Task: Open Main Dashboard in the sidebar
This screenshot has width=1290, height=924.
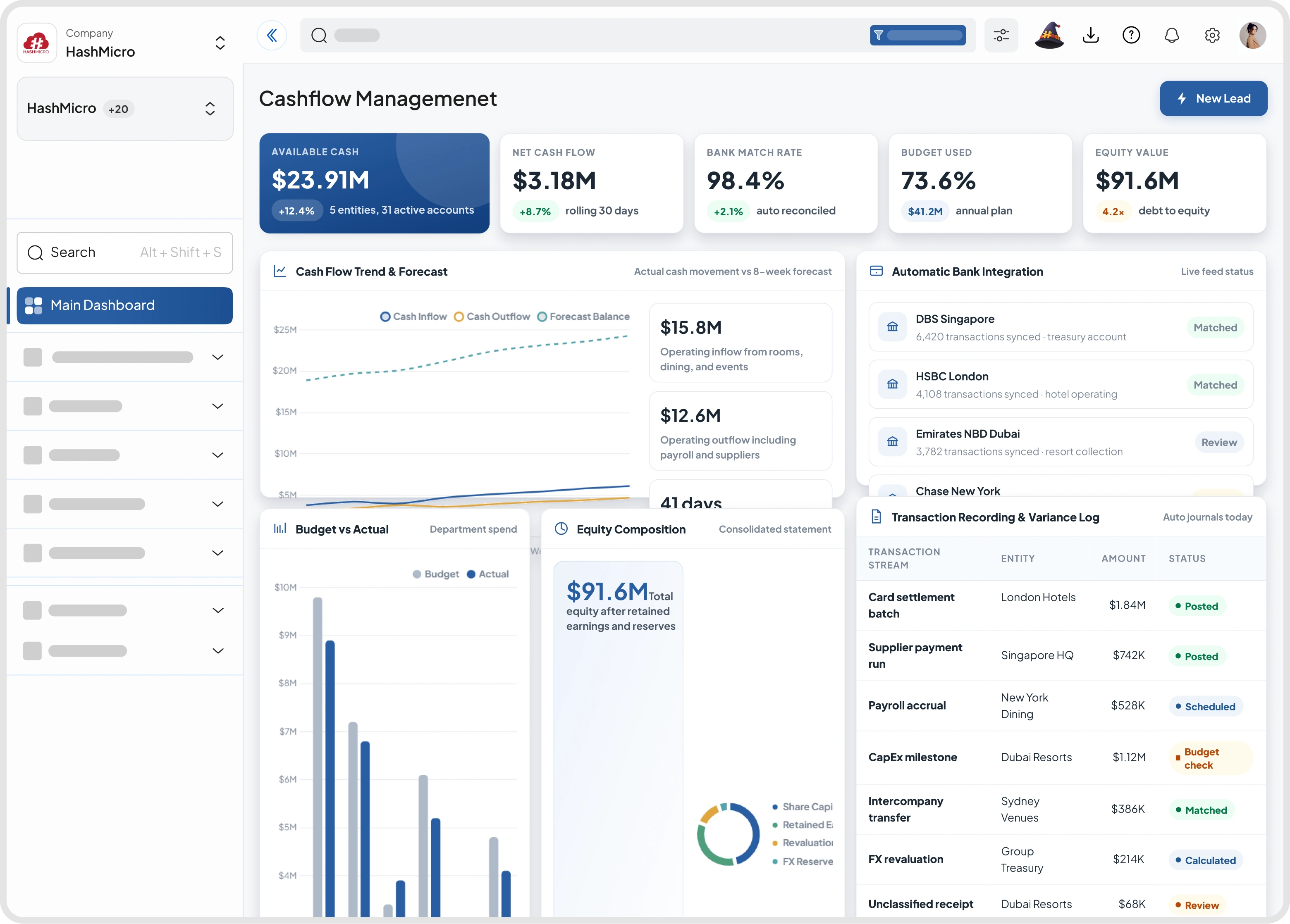Action: click(x=124, y=305)
